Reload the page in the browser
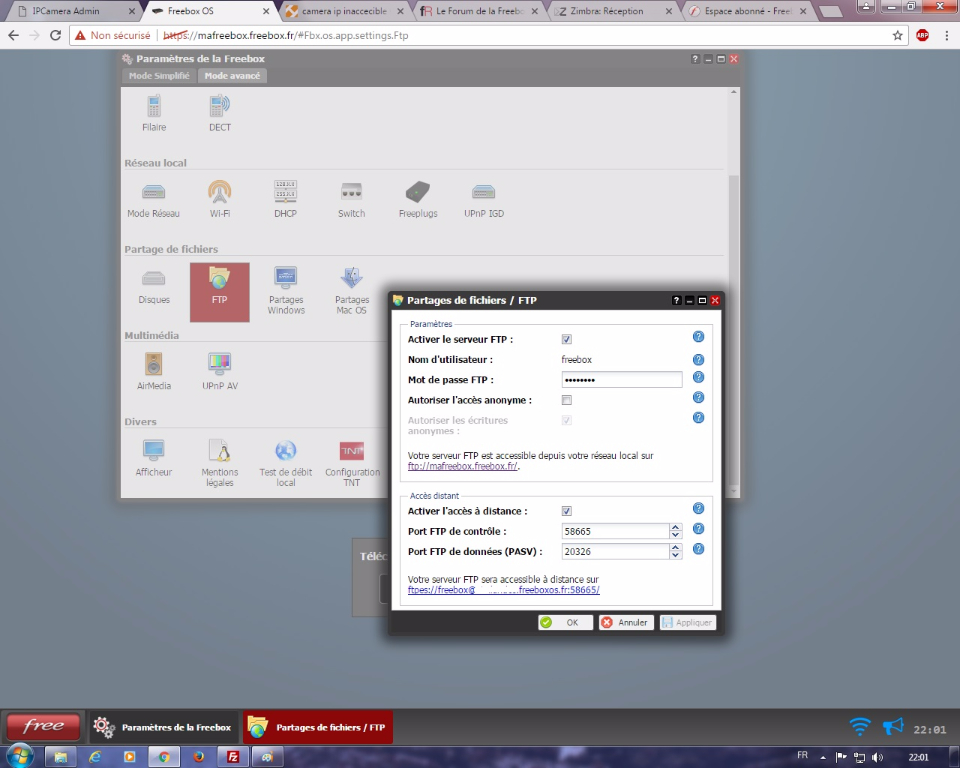 [55, 36]
